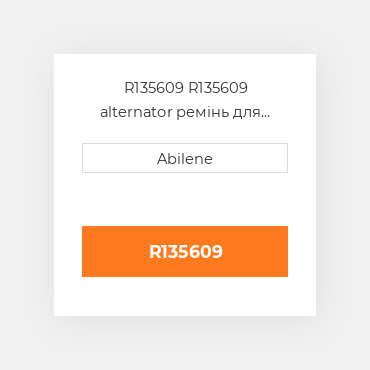Click the truncated title ending with для...
This screenshot has height=370, width=370.
pos(185,100)
